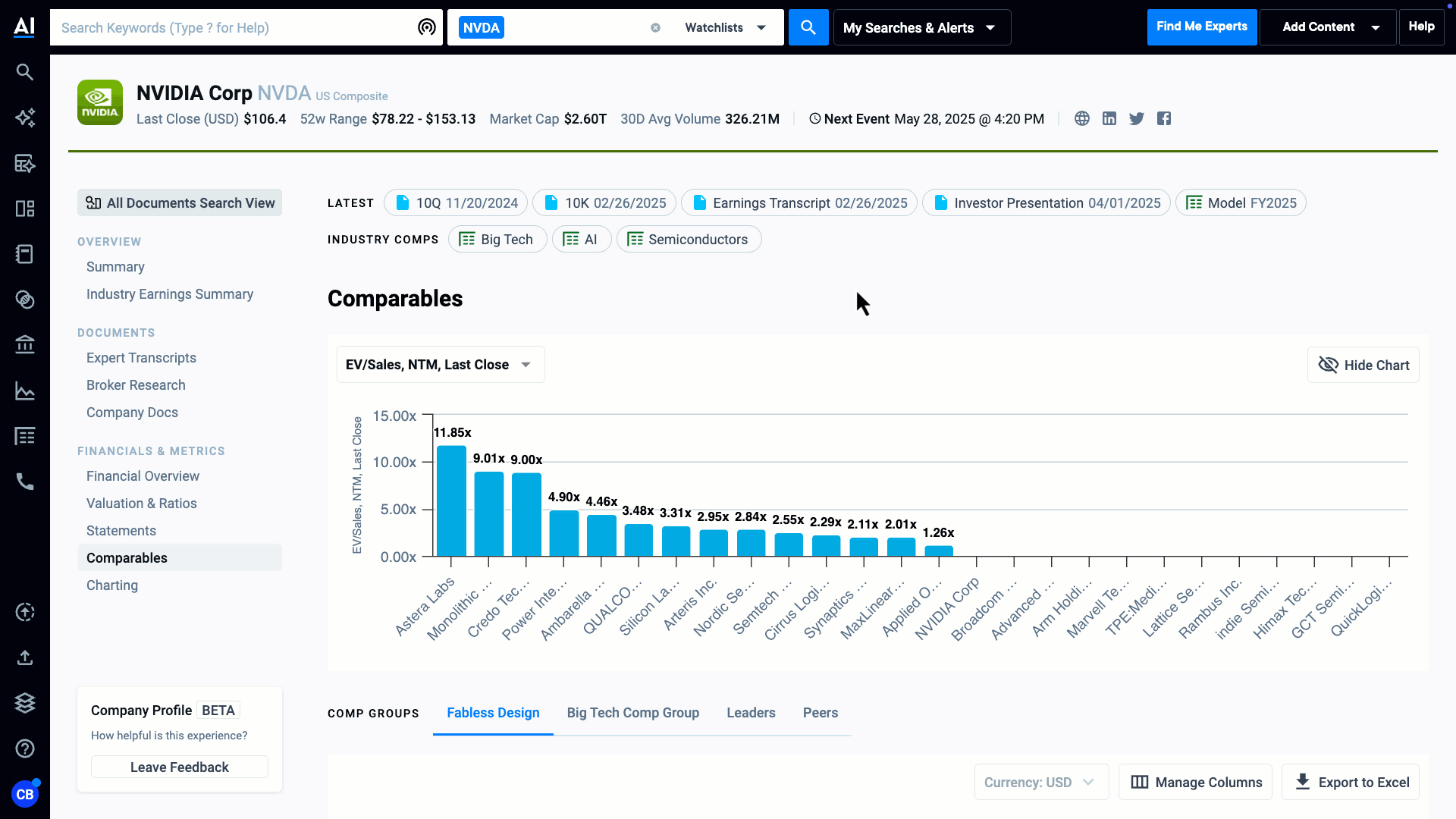Open Broker Research documents

click(136, 385)
